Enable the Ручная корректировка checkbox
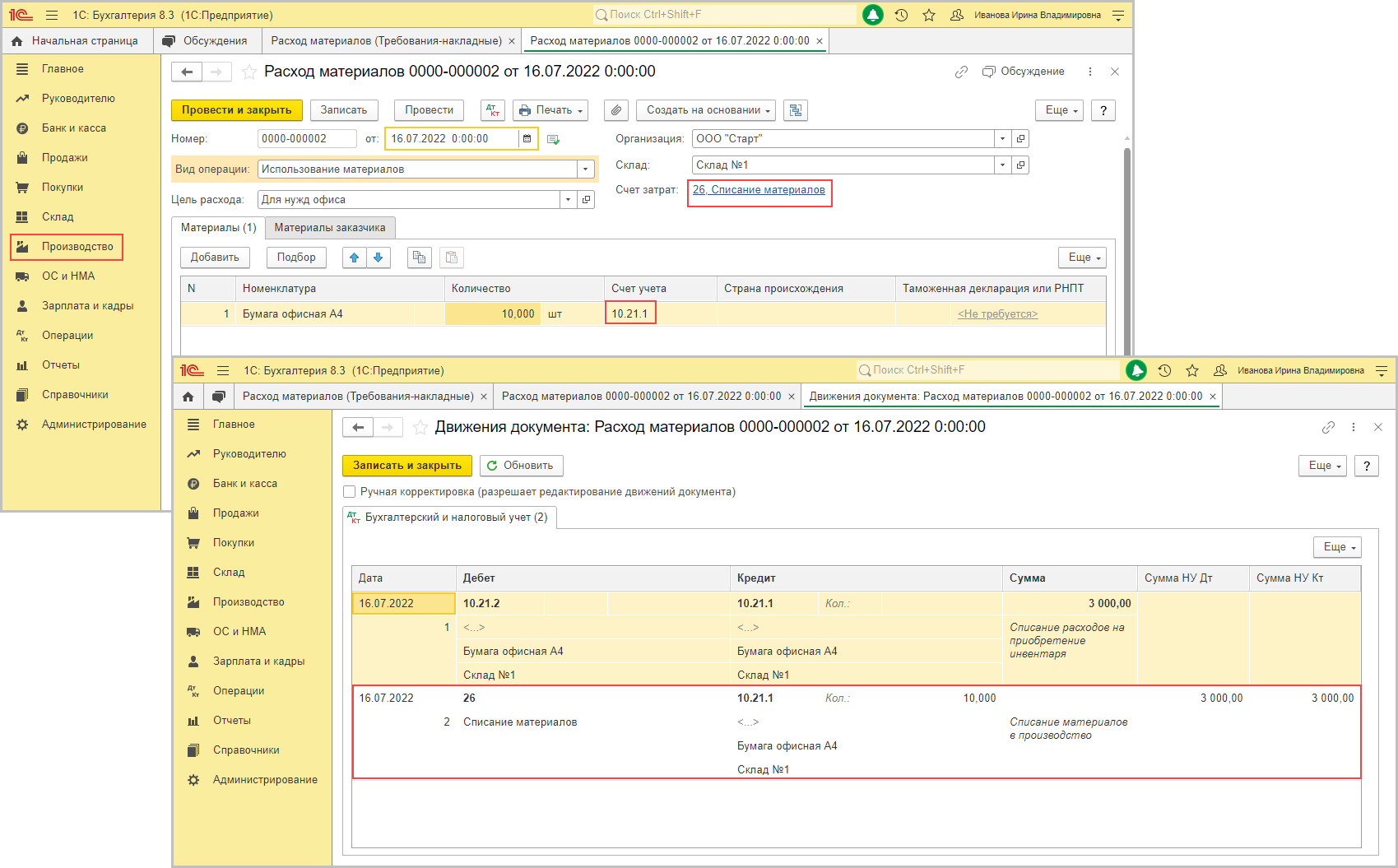Image resolution: width=1398 pixels, height=868 pixels. [349, 492]
